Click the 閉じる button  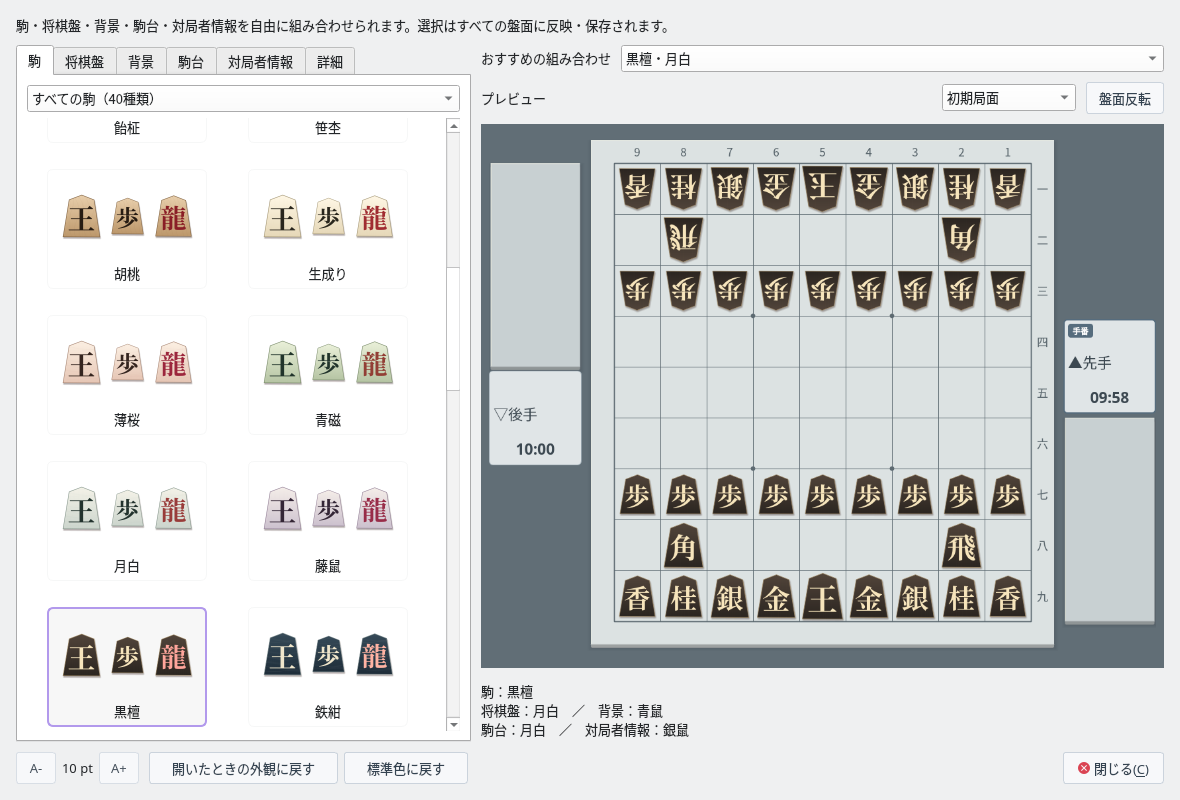[1113, 768]
